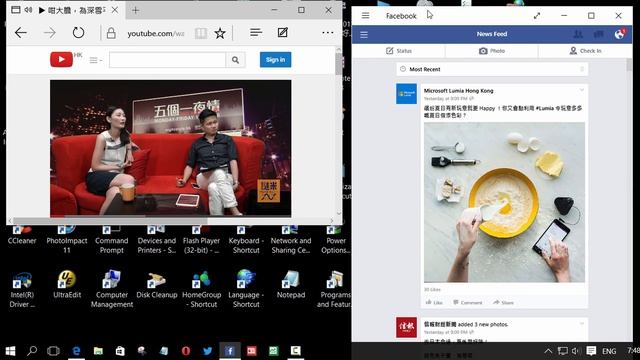Open HomeGroup Shortcut desktop icon

202,289
